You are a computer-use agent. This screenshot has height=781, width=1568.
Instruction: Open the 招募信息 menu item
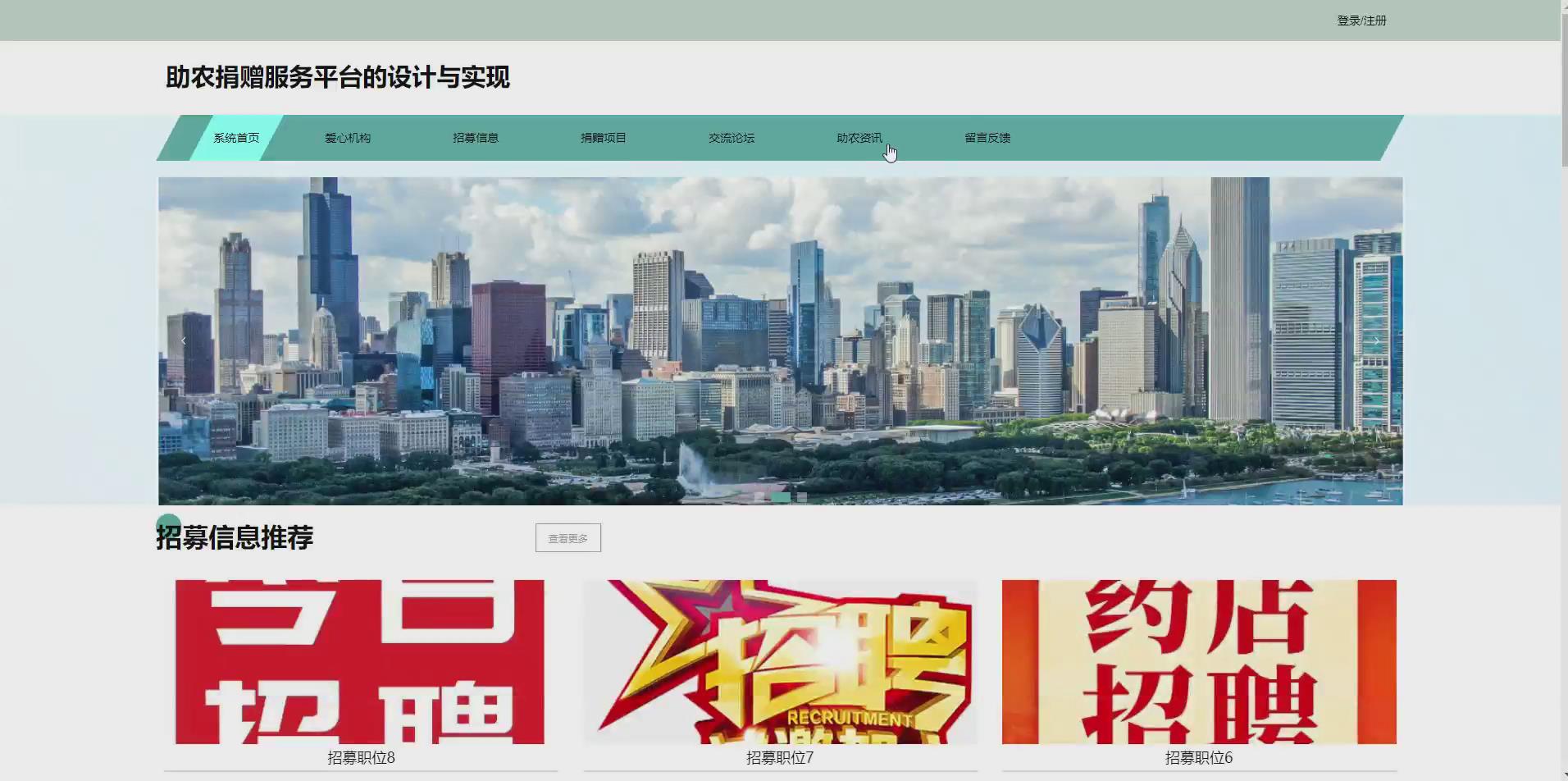[476, 138]
